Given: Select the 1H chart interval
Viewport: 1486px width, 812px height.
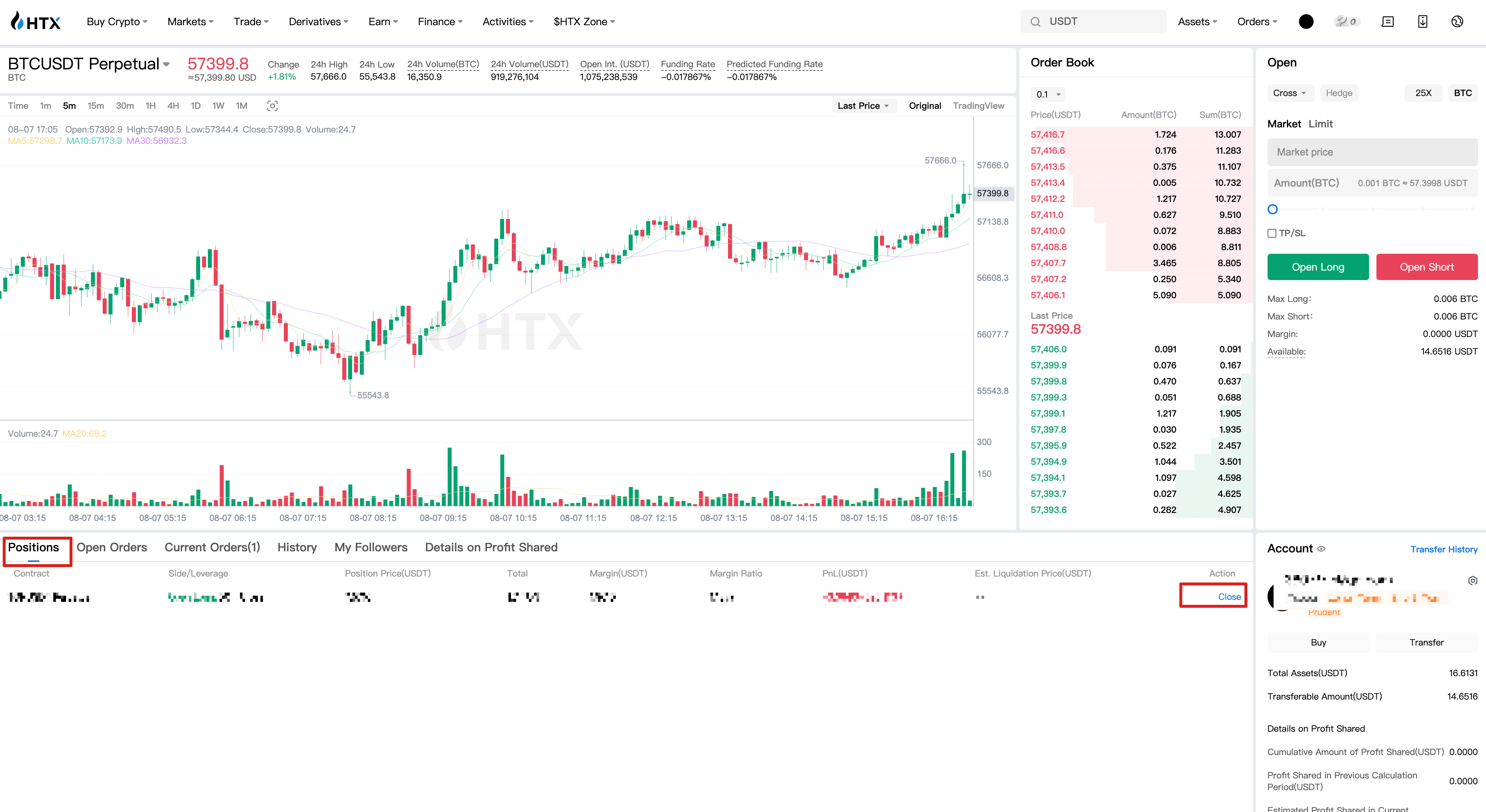Looking at the screenshot, I should click(150, 106).
